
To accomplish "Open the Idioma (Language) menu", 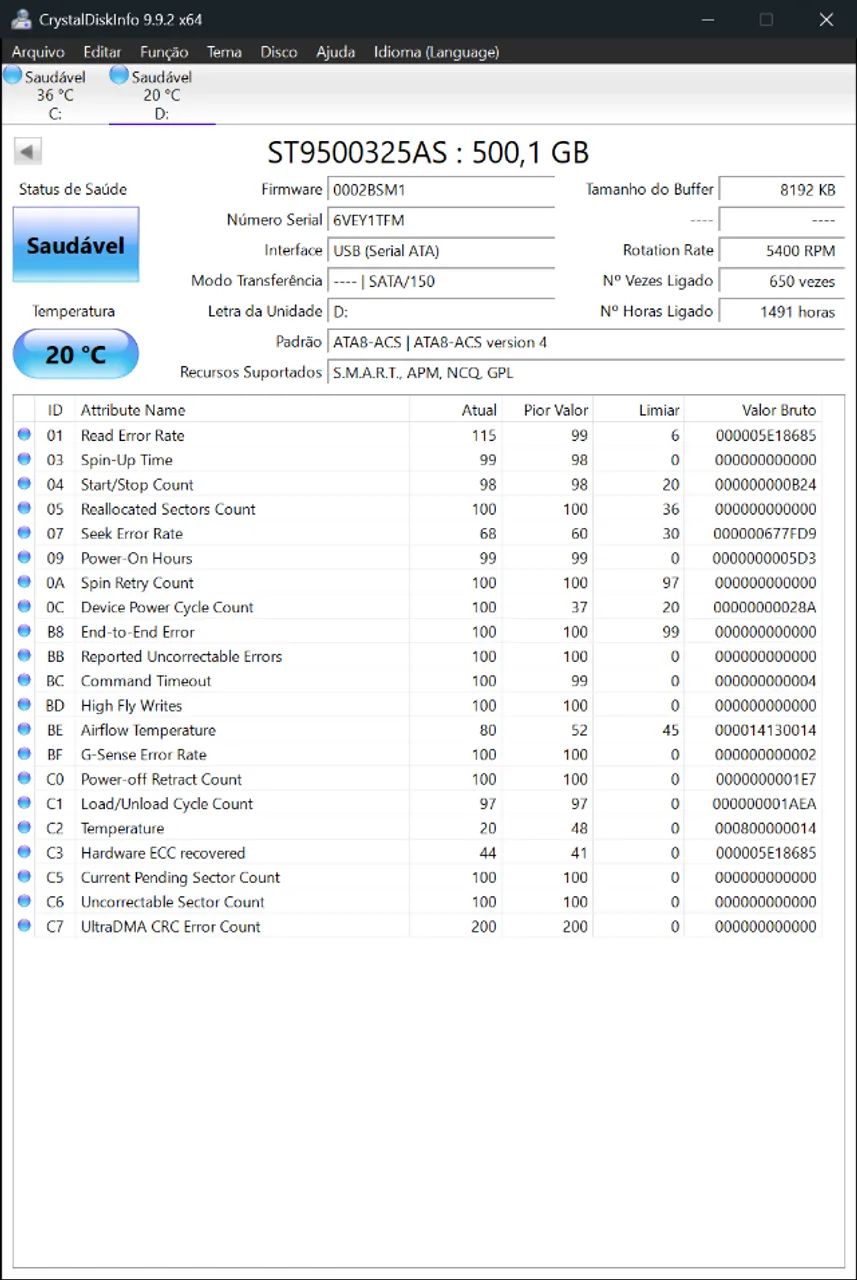I will point(436,52).
